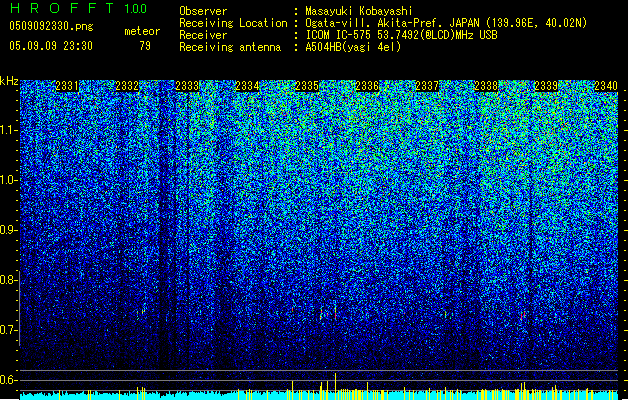Click the 'Receiver' field label
The width and height of the screenshot is (629, 400).
click(203, 35)
